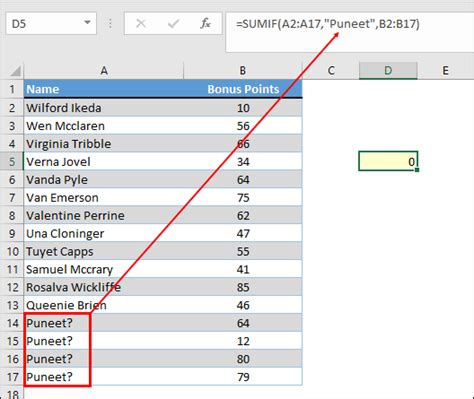Select column A header

point(104,71)
